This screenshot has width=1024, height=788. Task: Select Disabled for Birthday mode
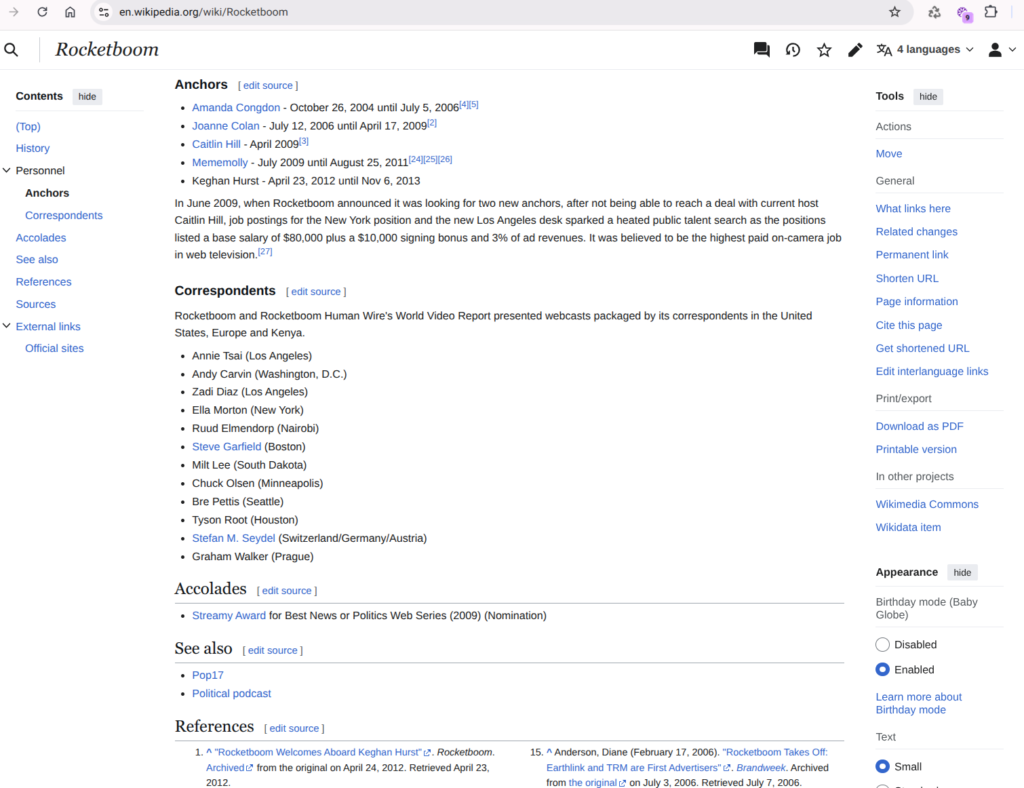[882, 645]
